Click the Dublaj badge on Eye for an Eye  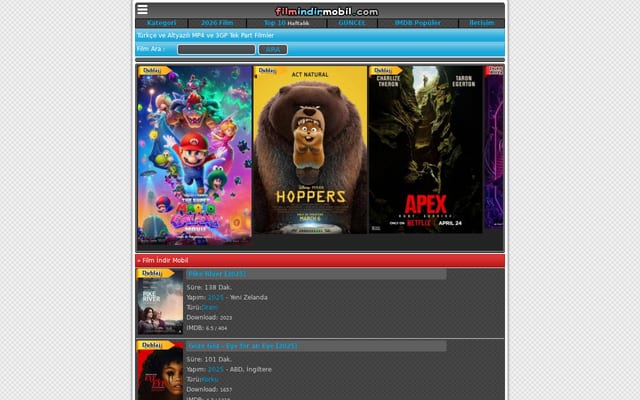pos(155,345)
